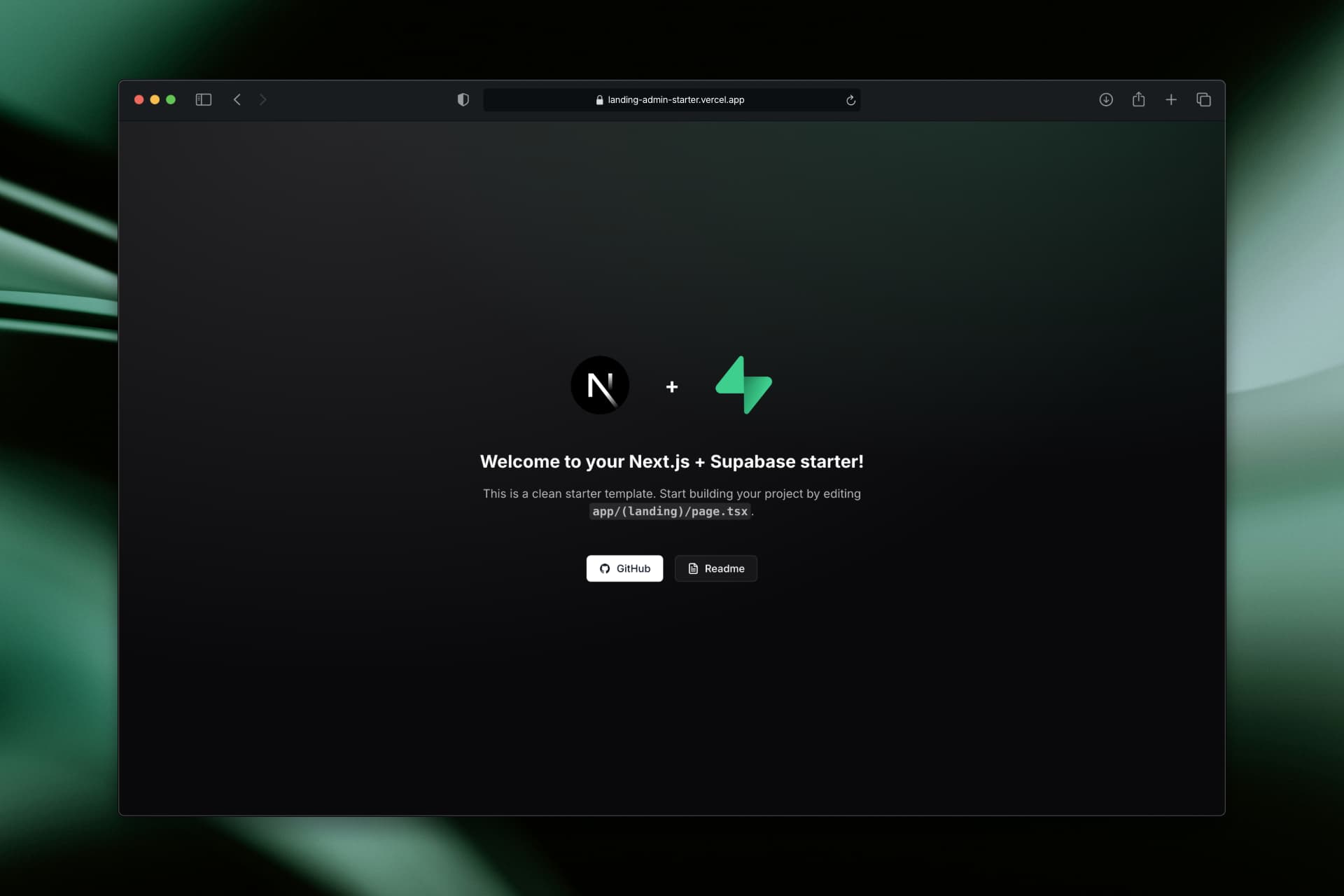Image resolution: width=1344 pixels, height=896 pixels.
Task: Open the privacy report shield icon
Action: coord(463,100)
